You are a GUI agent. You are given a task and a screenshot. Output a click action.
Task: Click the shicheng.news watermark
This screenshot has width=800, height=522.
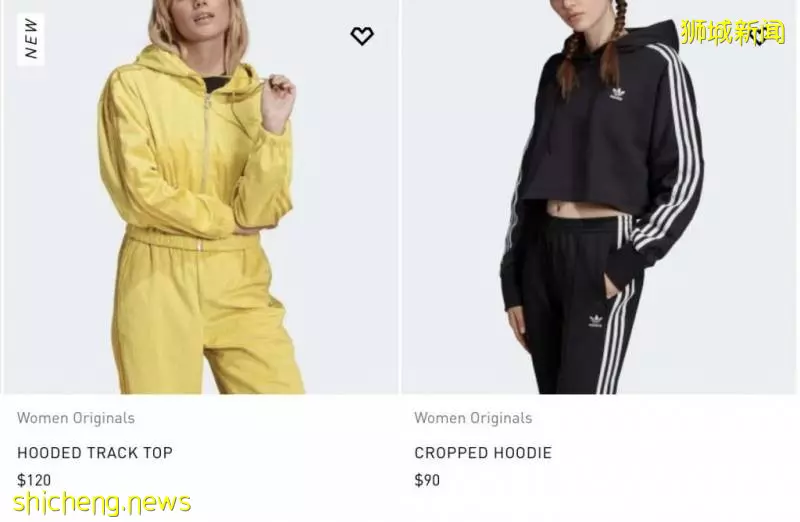[x=102, y=503]
